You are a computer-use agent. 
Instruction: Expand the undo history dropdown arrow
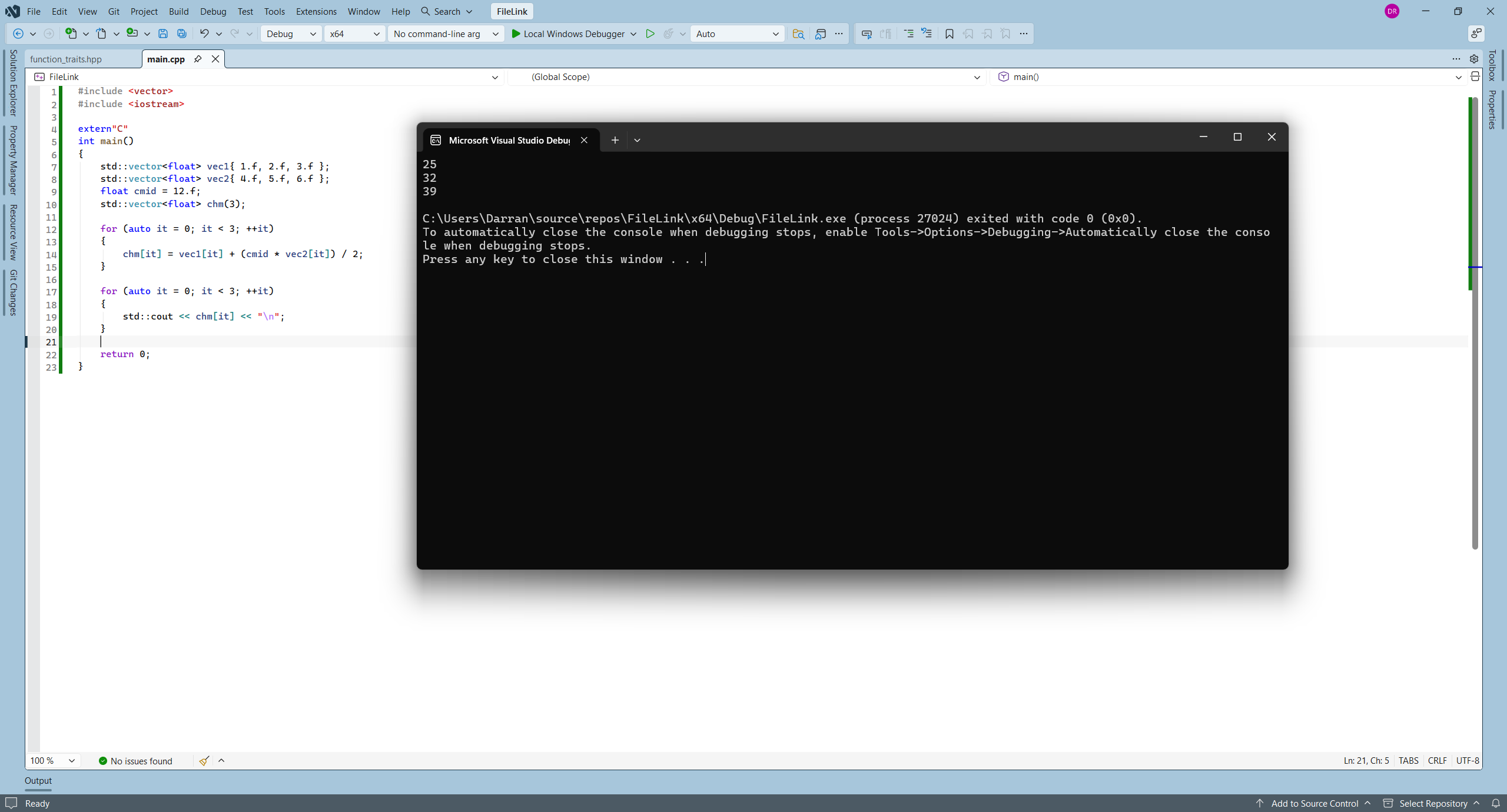pos(219,34)
